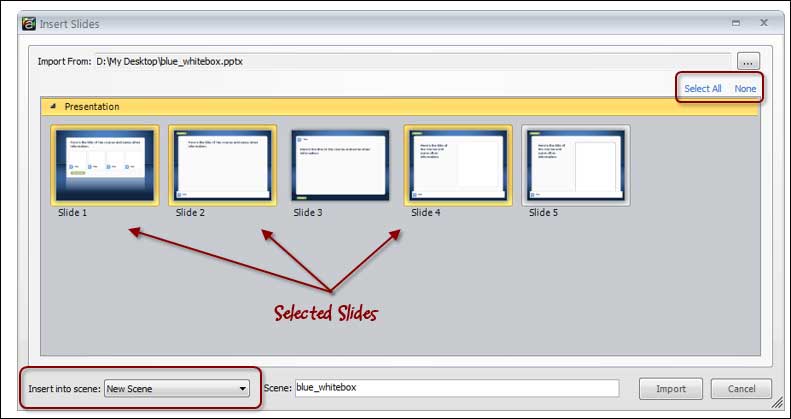Maximize the Insert Slides dialog
This screenshot has width=791, height=419.
(736, 23)
